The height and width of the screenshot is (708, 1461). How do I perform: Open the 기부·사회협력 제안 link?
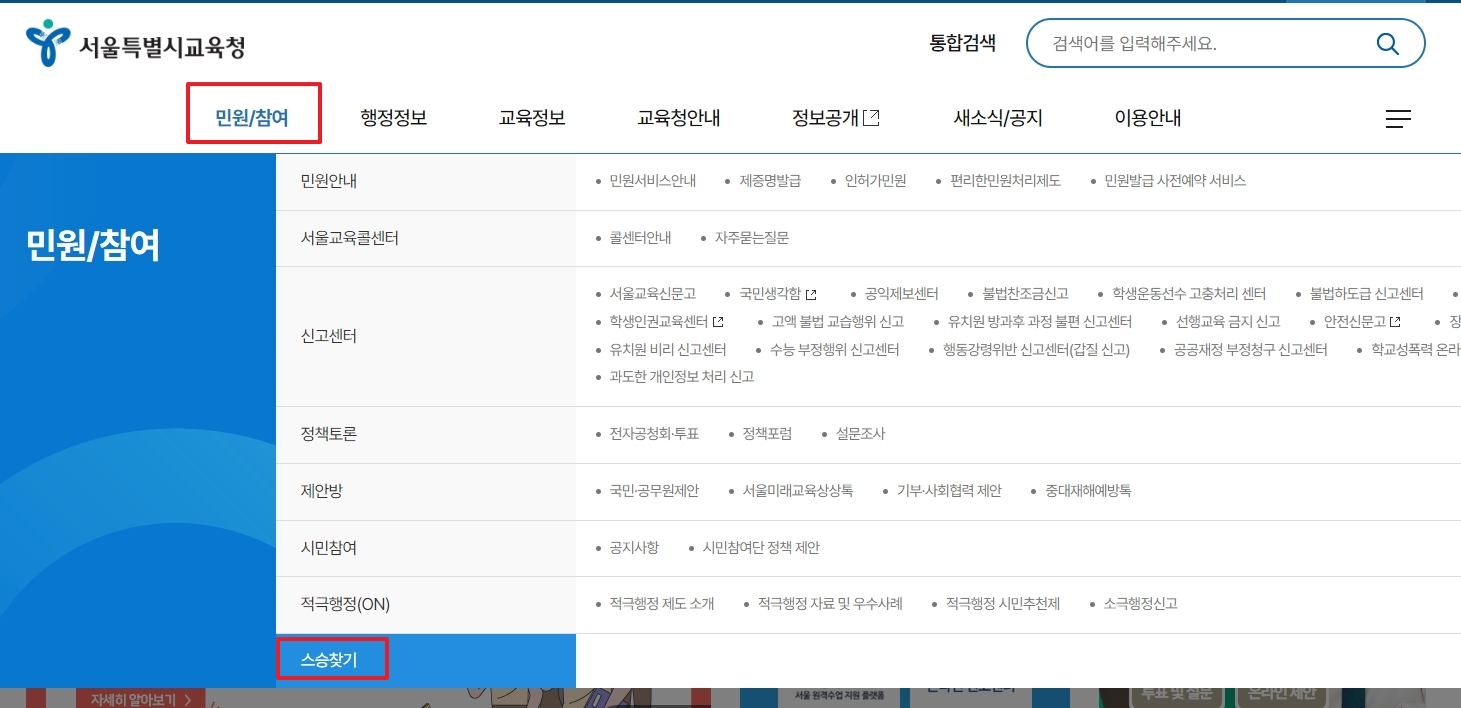[949, 491]
